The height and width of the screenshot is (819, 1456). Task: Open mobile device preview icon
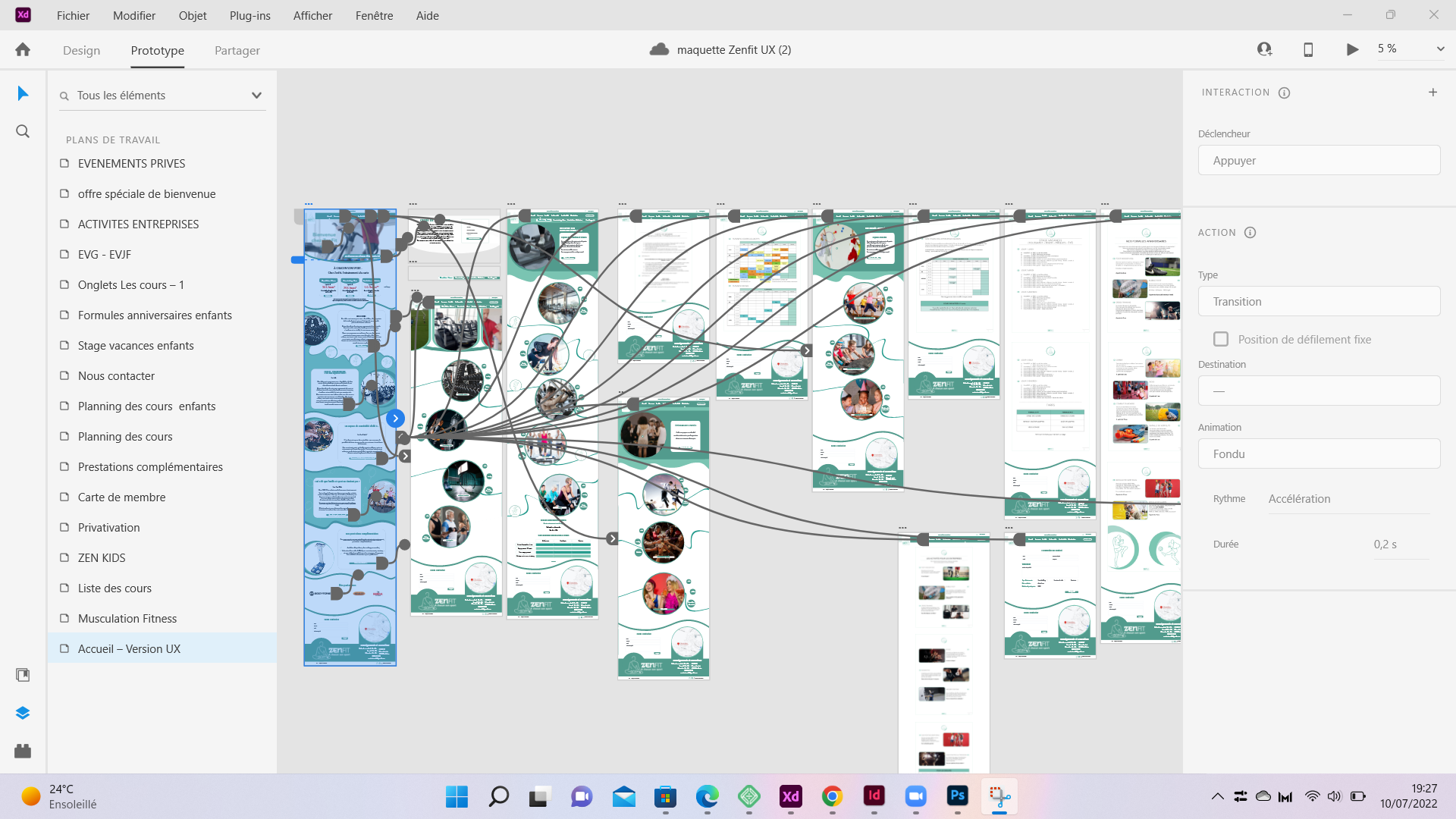[1308, 49]
